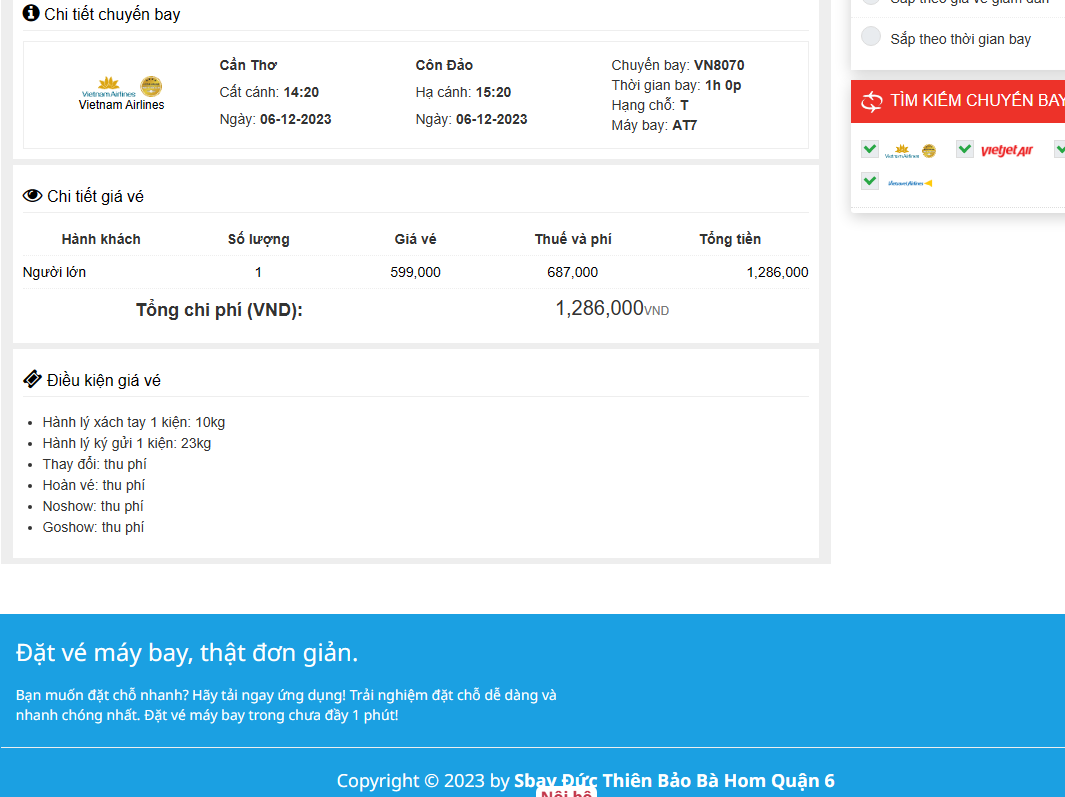The height and width of the screenshot is (797, 1065).
Task: Click the Vietjet Air logo in the filter
Action: 1006,150
